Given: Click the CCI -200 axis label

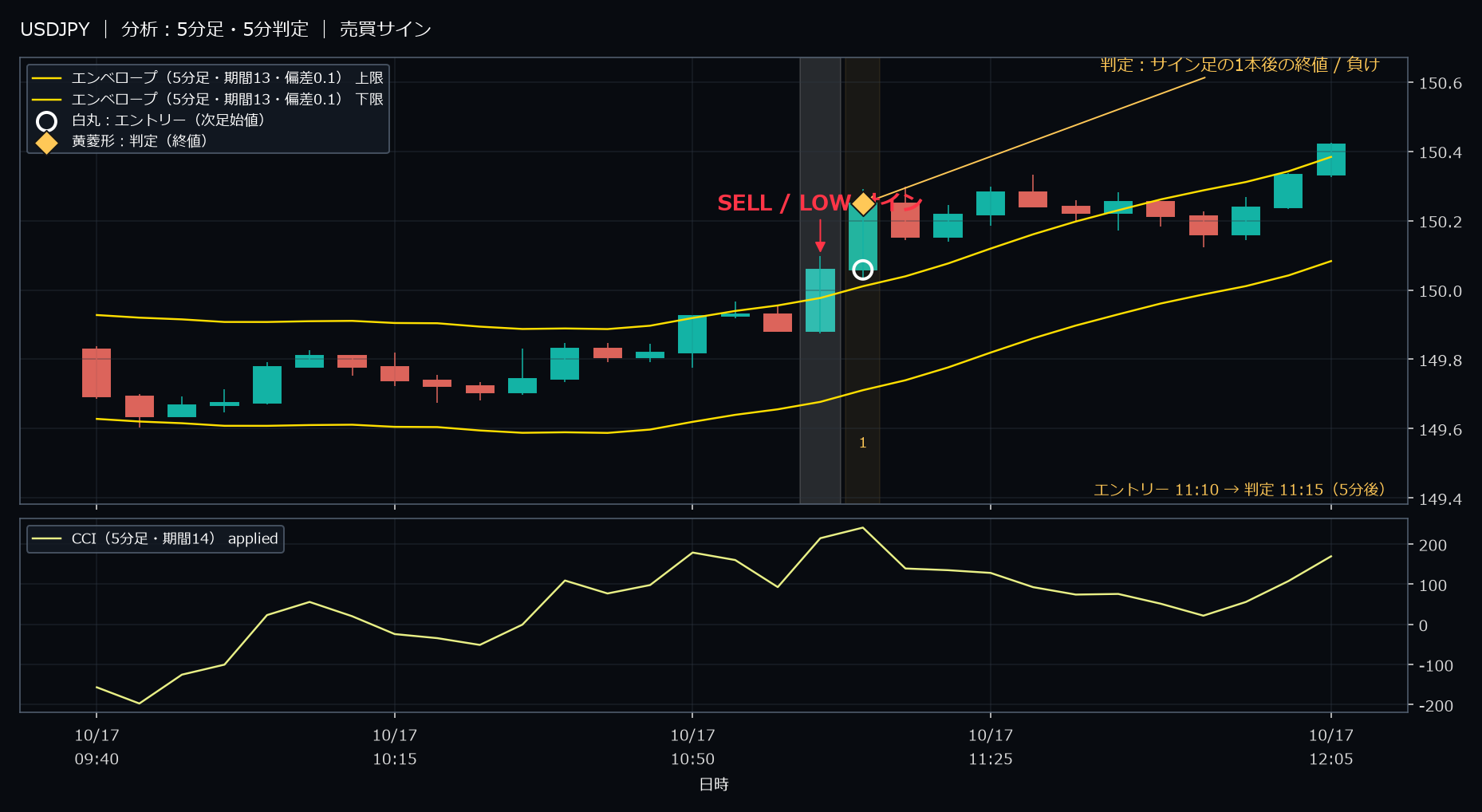Looking at the screenshot, I should (x=1436, y=706).
